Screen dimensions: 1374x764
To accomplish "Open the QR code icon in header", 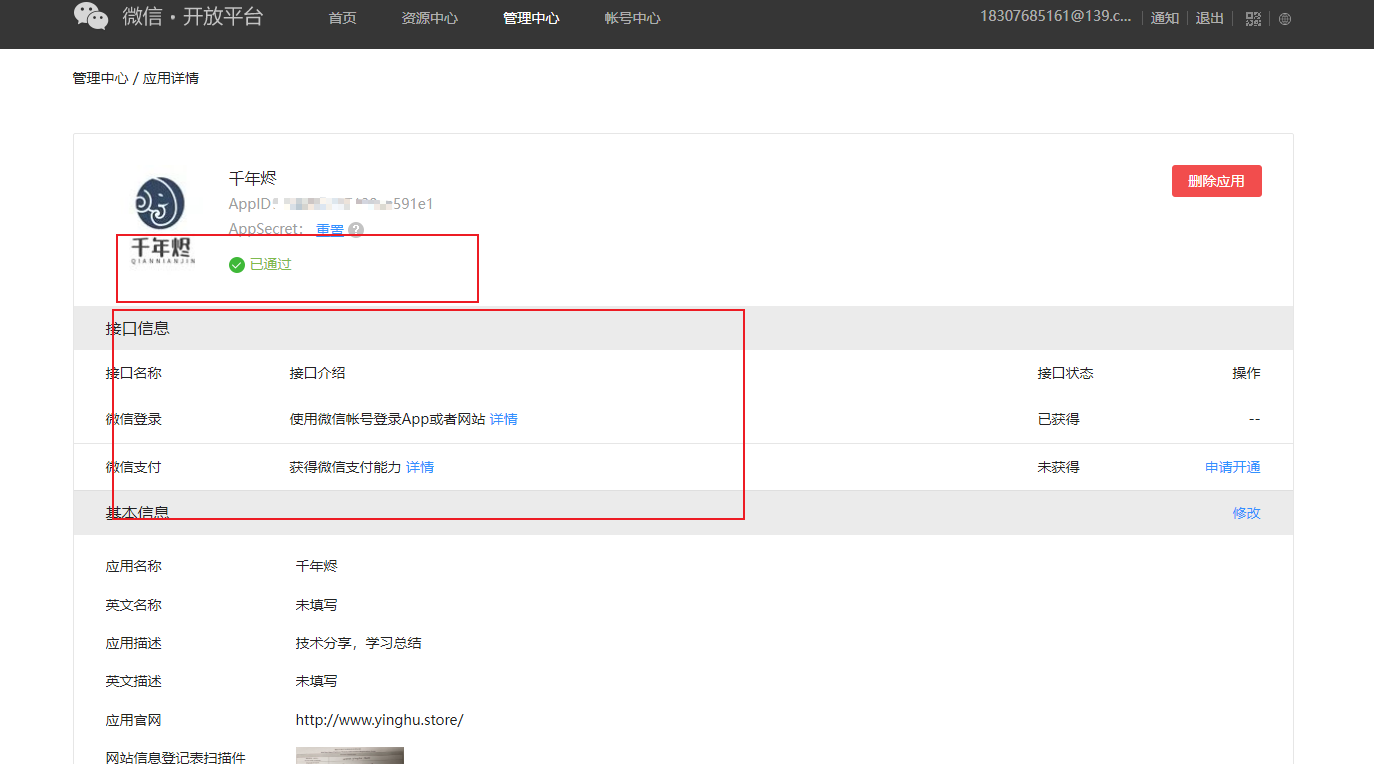I will pos(1253,18).
